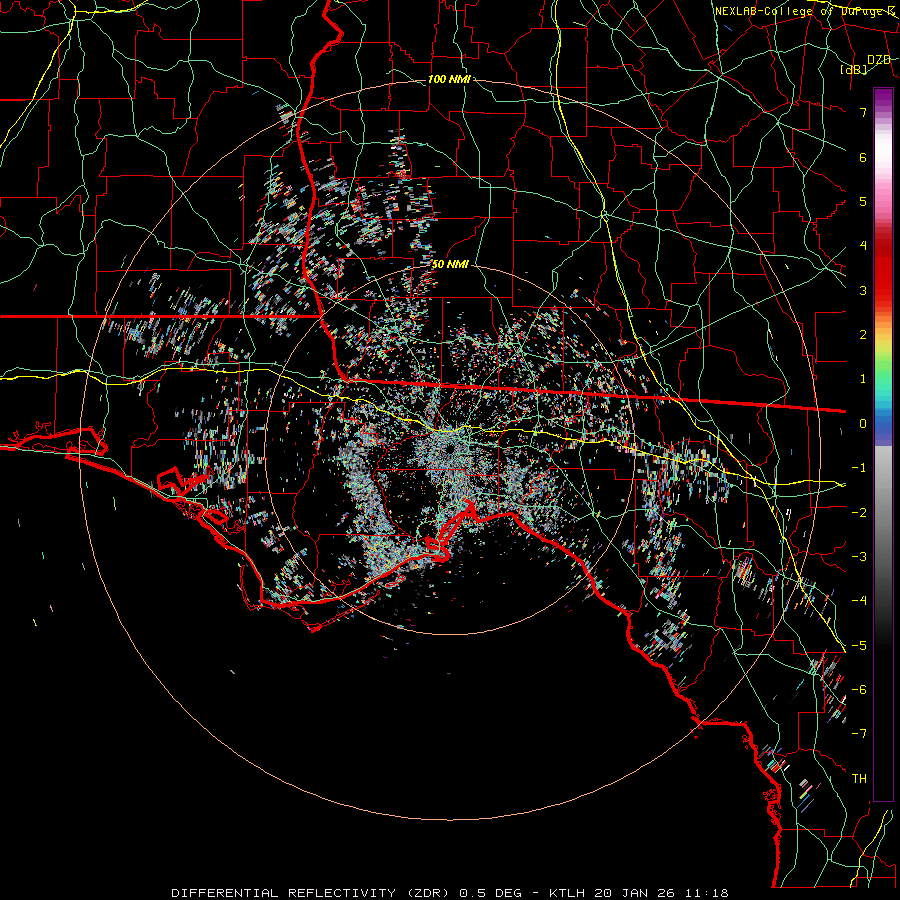Click the "TH" label on the scale

pyautogui.click(x=859, y=779)
